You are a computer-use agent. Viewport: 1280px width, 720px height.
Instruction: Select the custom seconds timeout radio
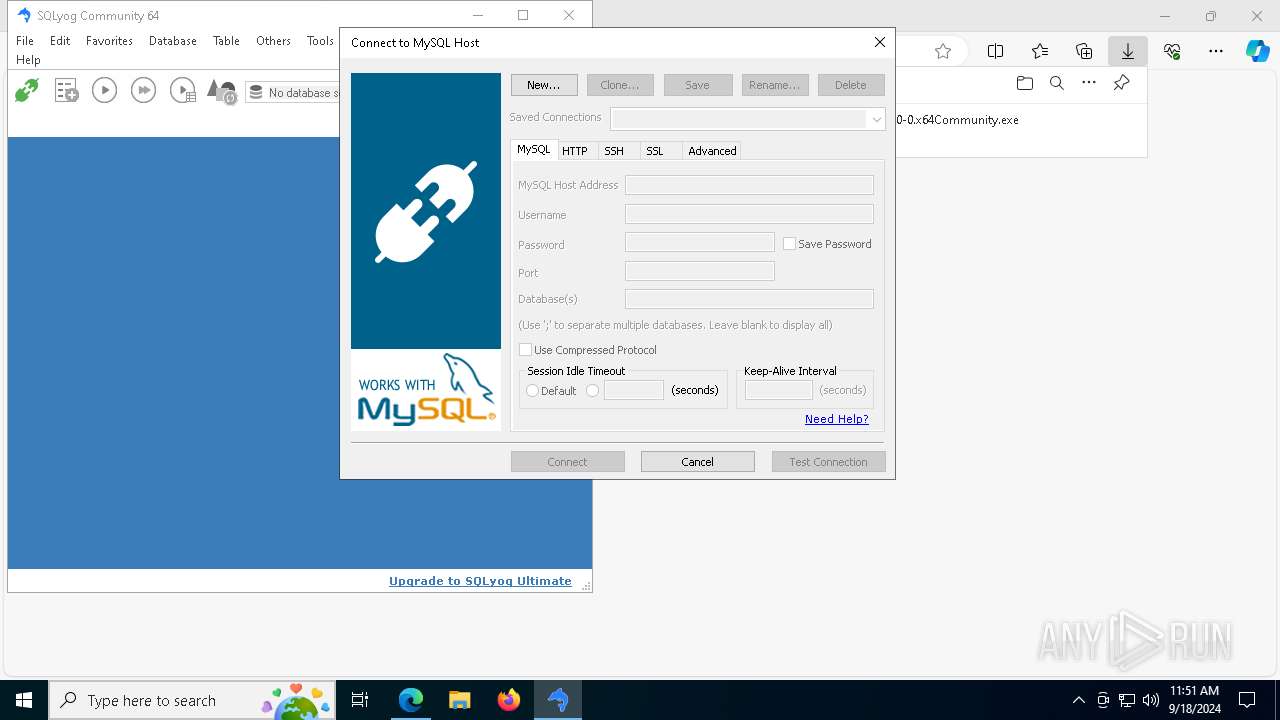(x=593, y=391)
